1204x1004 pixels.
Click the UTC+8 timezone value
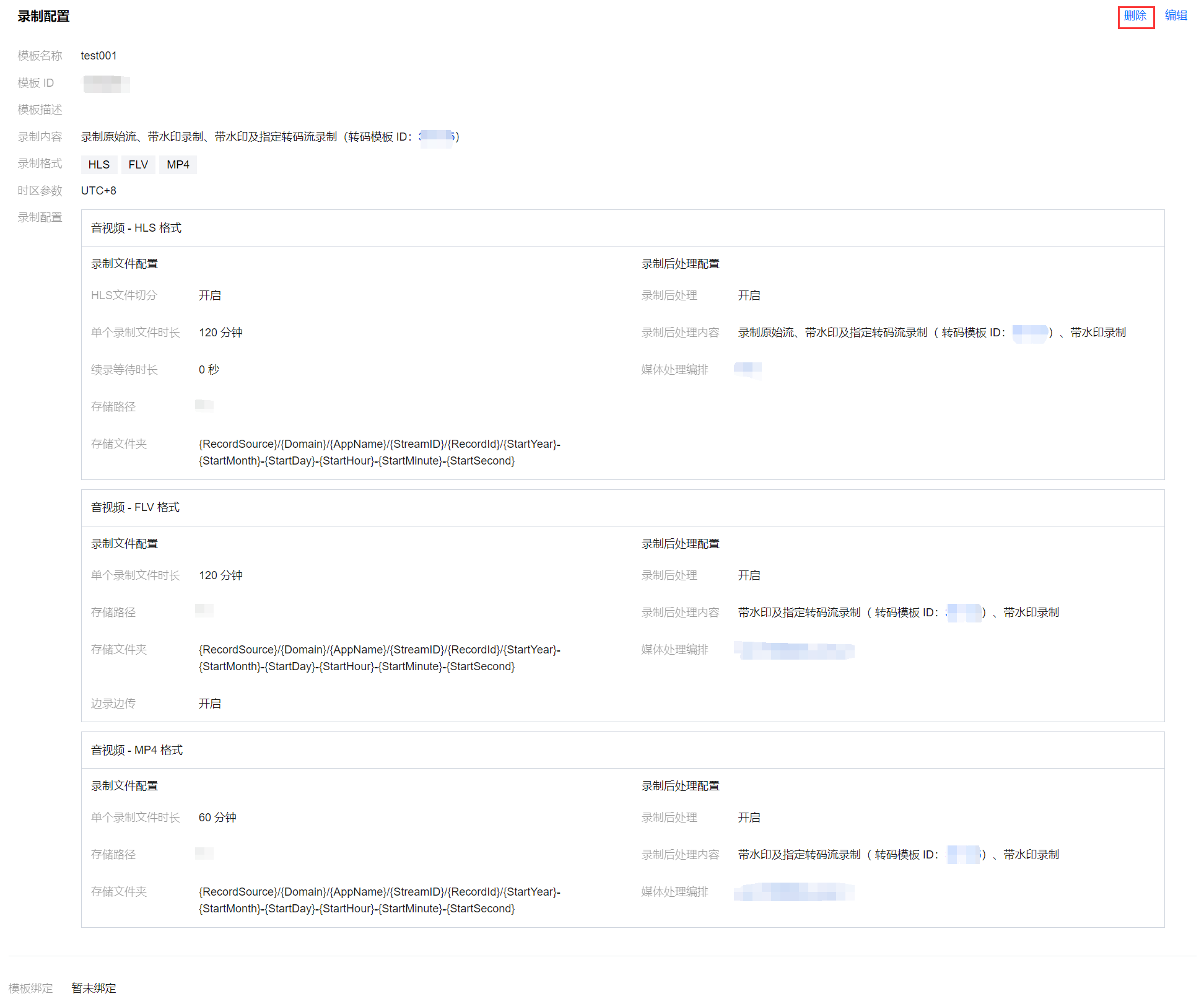click(98, 191)
